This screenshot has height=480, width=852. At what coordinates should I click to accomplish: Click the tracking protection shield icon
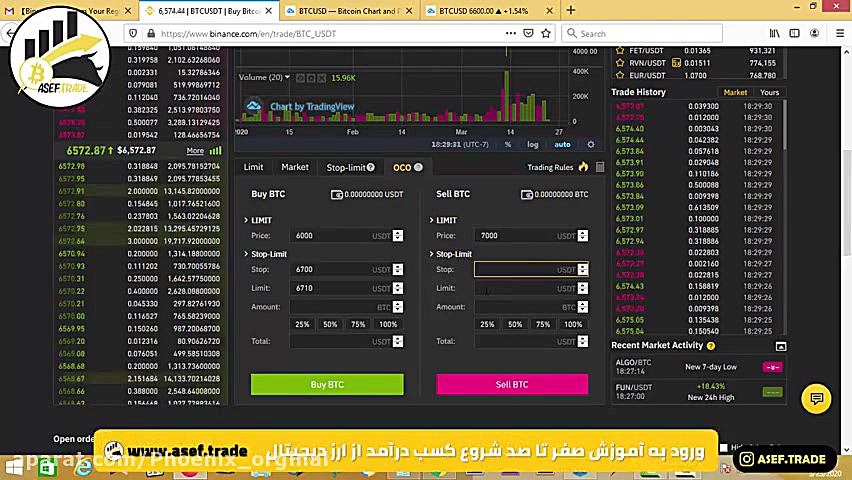(x=133, y=33)
